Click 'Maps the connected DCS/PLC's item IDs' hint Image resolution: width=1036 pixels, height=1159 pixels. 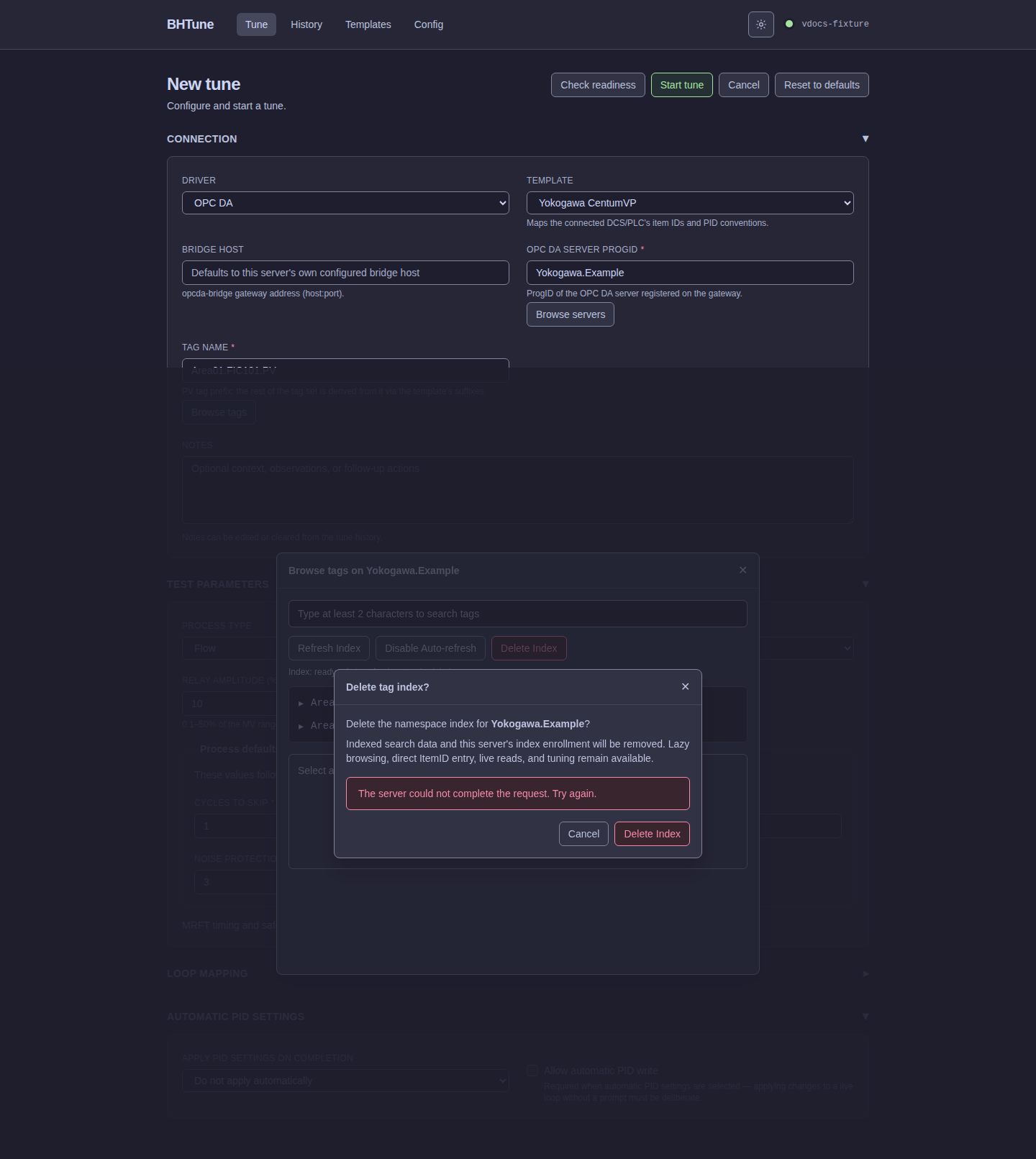coord(647,223)
